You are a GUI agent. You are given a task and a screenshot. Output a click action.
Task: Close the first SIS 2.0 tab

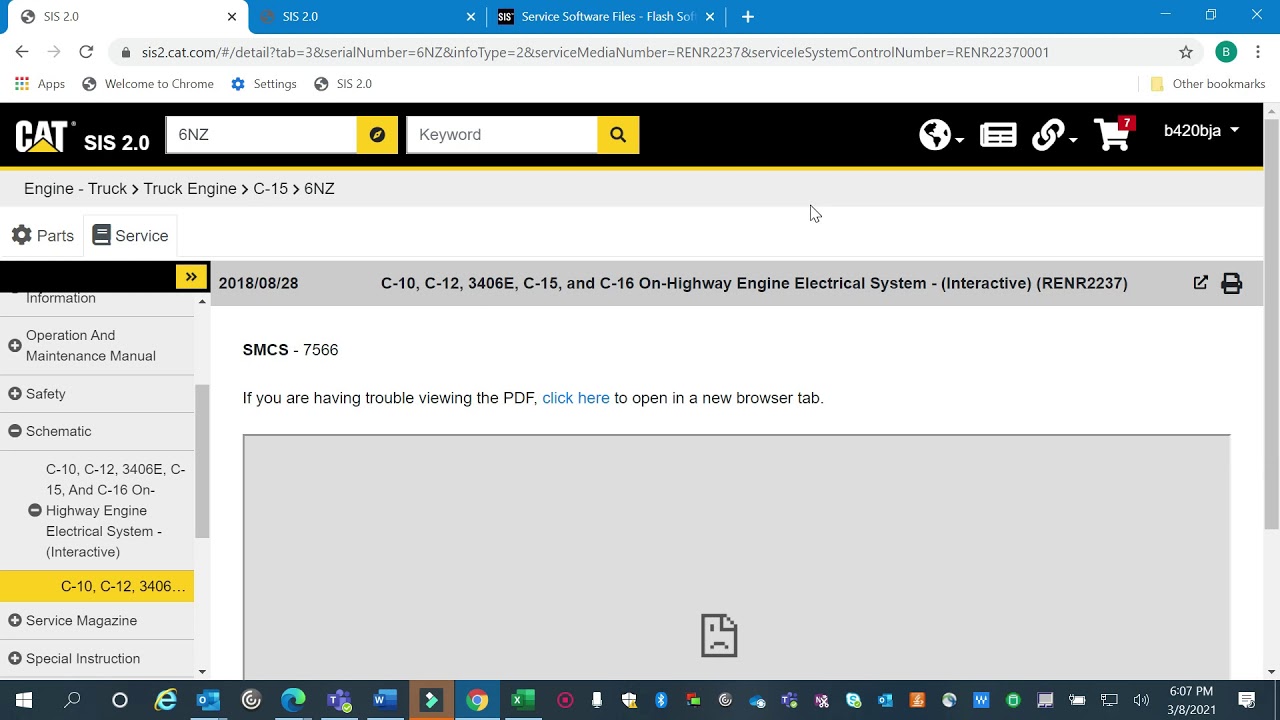coord(232,17)
